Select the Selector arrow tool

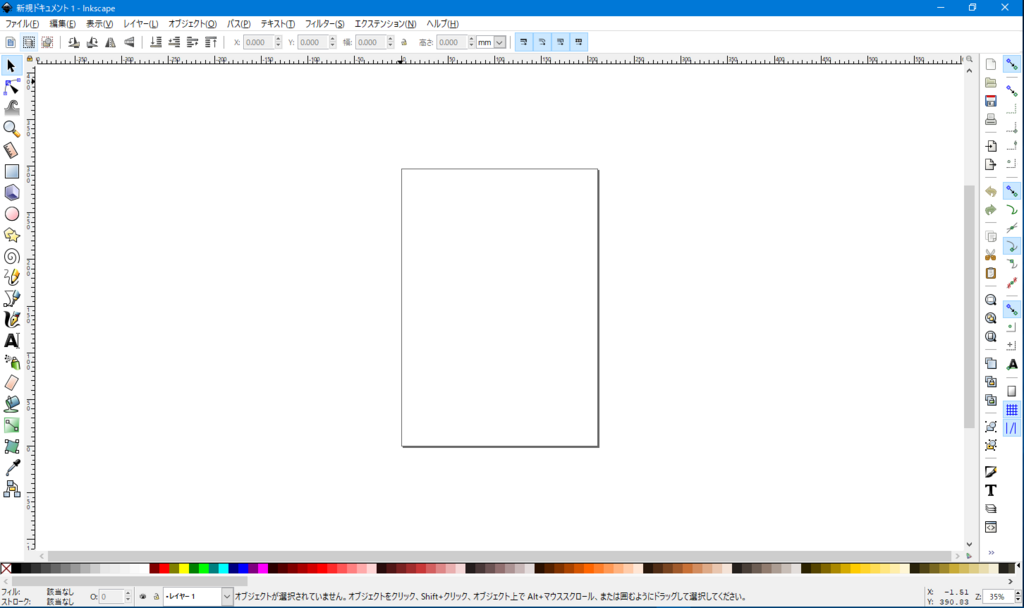pyautogui.click(x=11, y=66)
